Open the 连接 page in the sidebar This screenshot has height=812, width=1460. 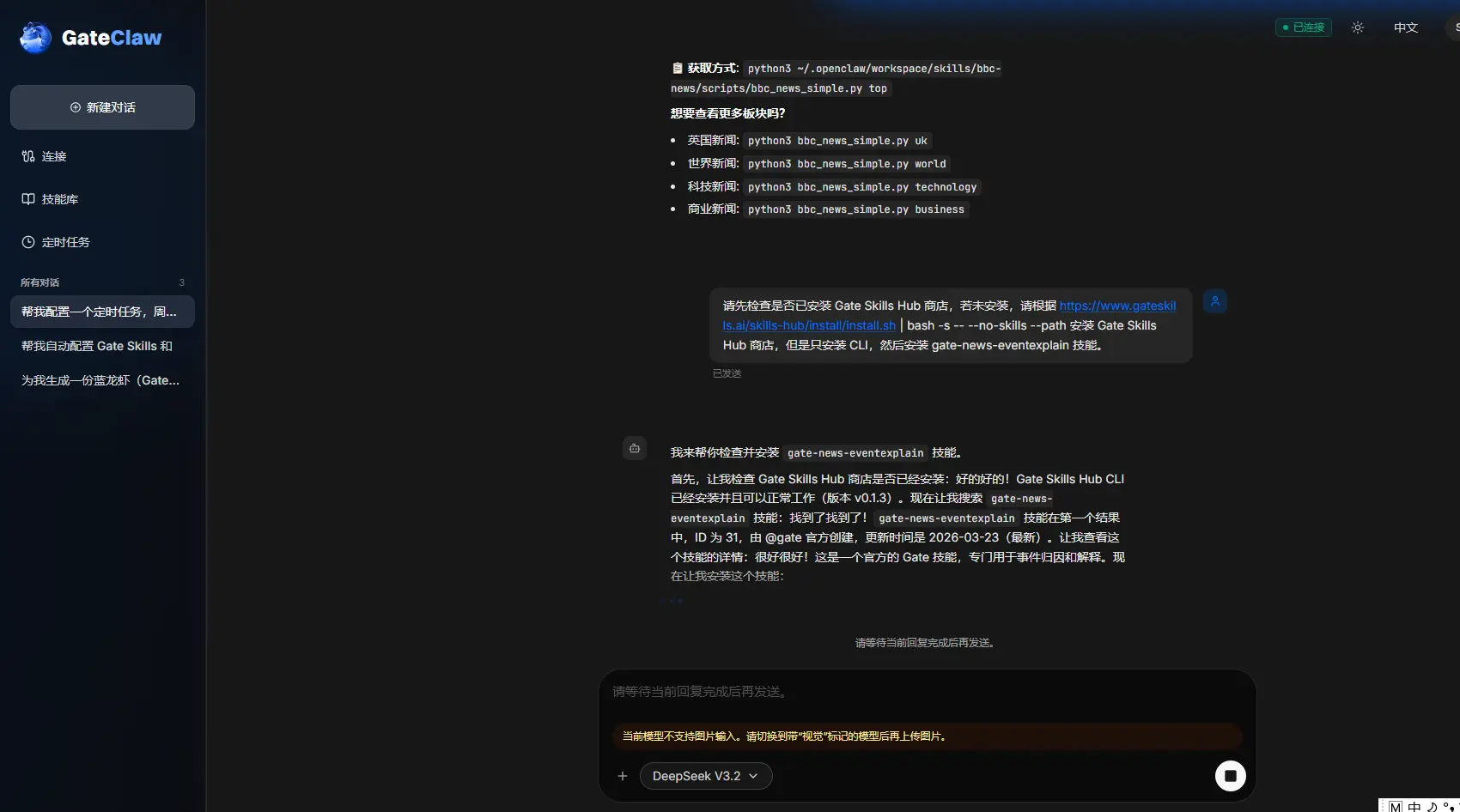(102, 156)
